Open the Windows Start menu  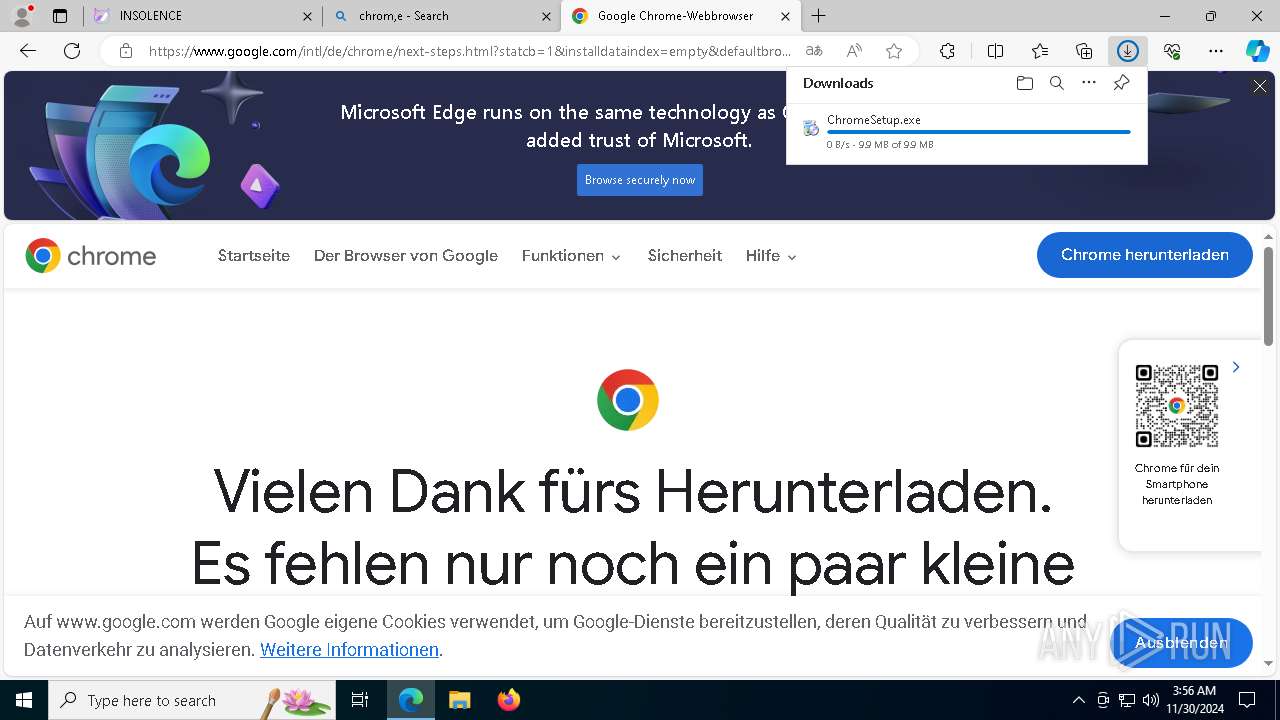(24, 700)
